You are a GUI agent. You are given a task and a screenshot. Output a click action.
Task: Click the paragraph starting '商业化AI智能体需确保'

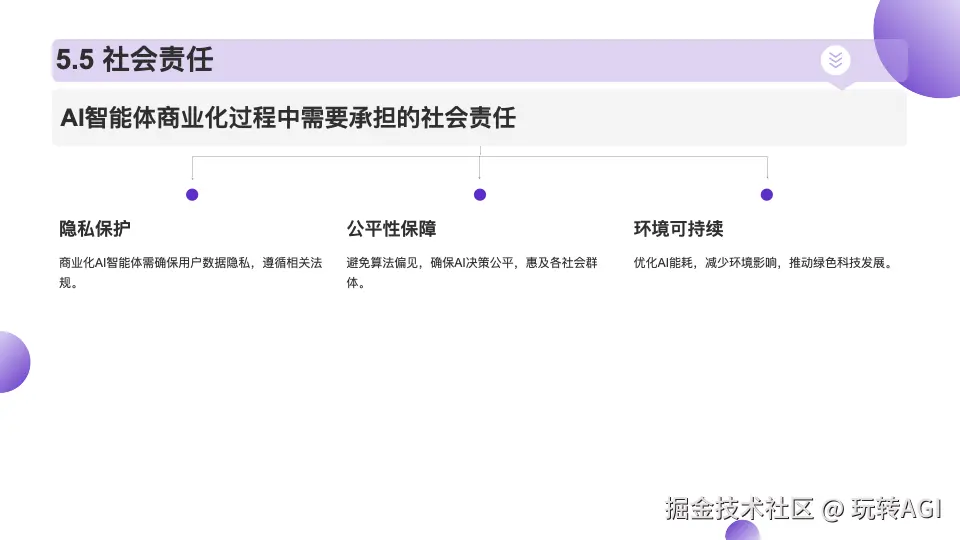pyautogui.click(x=190, y=272)
